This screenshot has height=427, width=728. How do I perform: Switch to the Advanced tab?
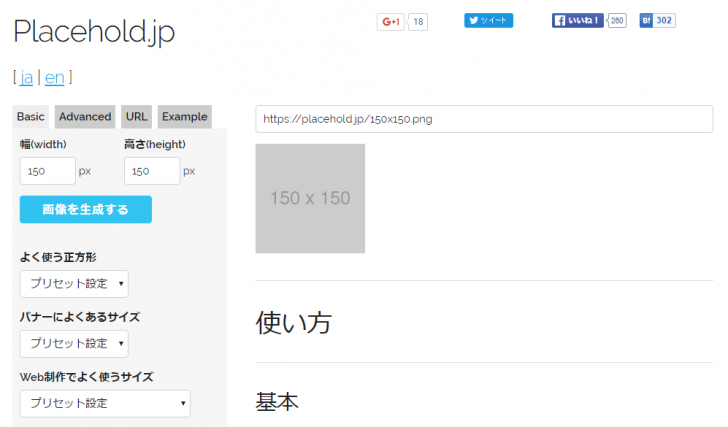point(85,116)
